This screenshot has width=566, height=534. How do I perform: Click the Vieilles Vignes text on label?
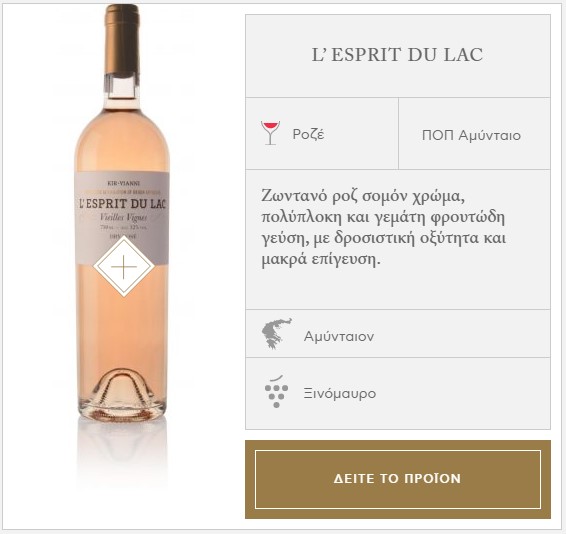point(123,217)
